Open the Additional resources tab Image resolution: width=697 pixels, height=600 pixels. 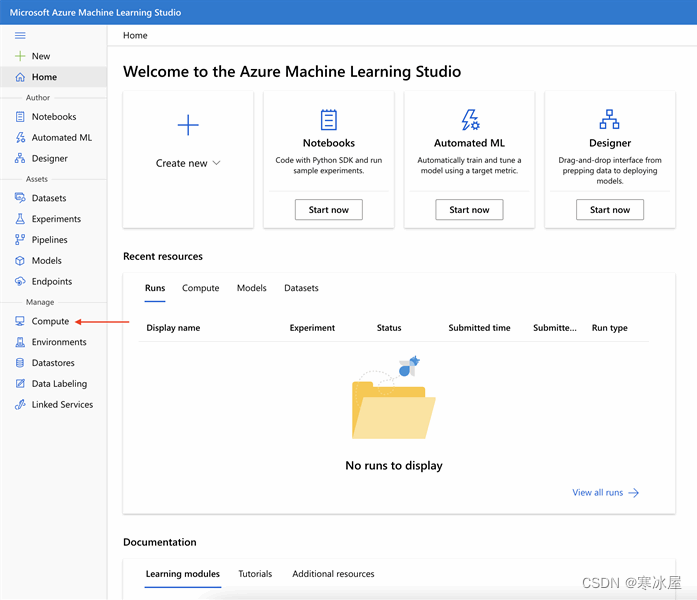(x=333, y=574)
